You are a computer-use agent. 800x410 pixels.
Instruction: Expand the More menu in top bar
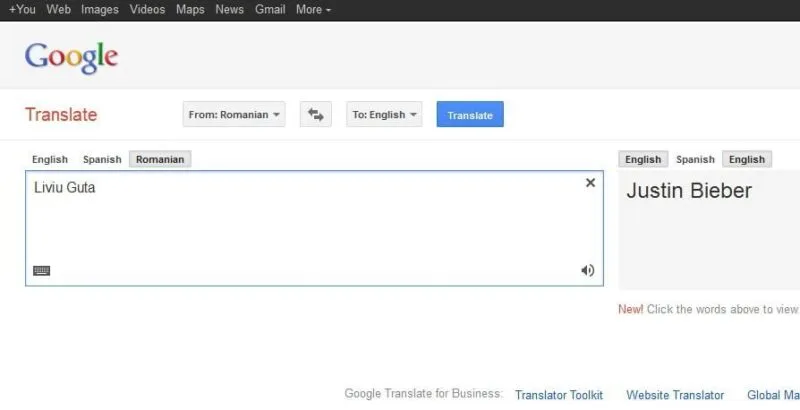(313, 9)
